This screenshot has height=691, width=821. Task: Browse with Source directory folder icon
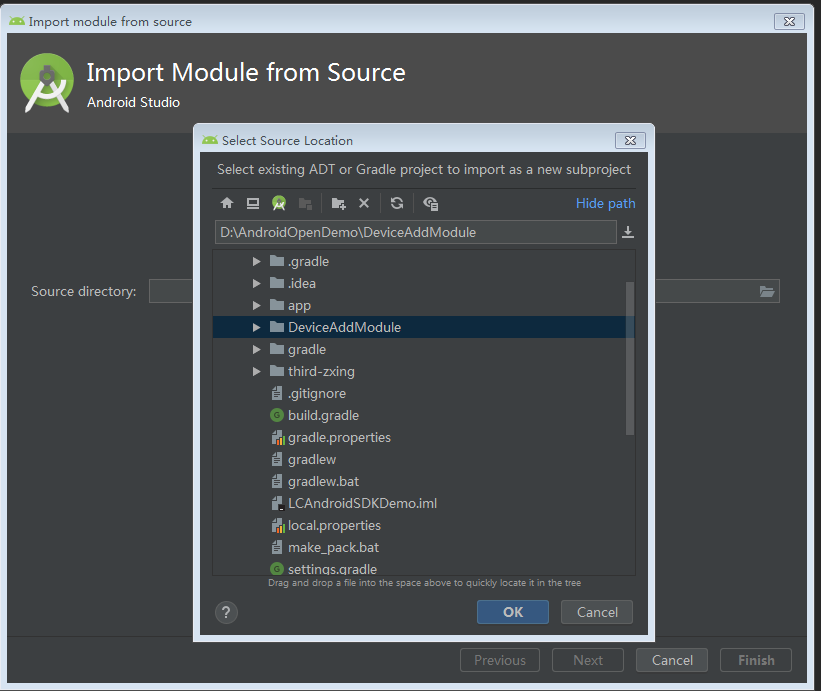767,291
